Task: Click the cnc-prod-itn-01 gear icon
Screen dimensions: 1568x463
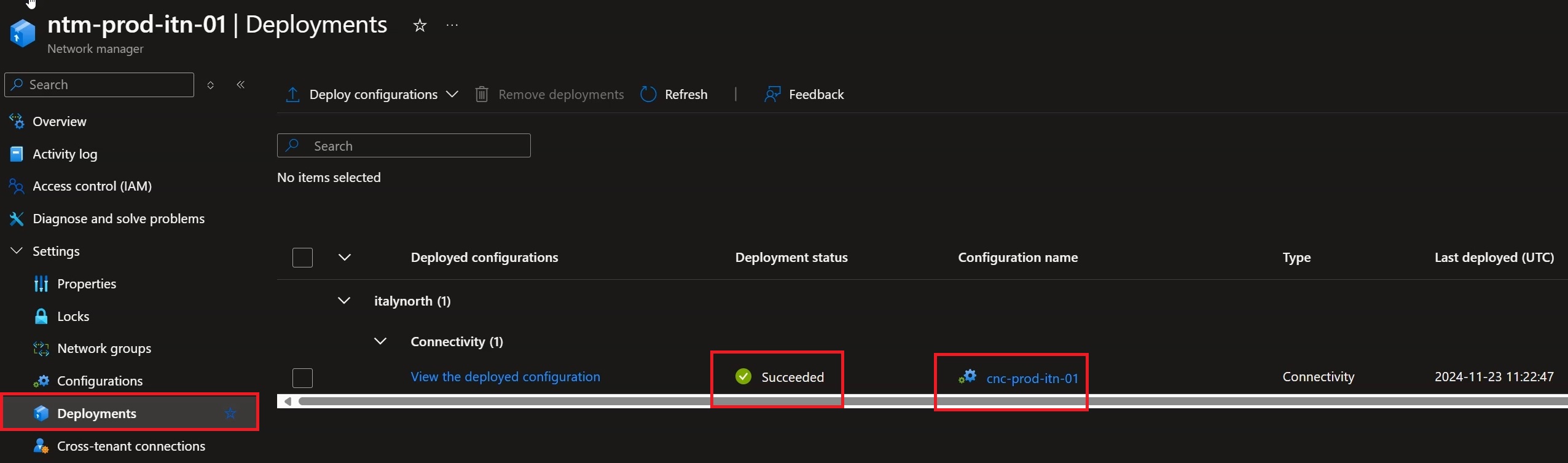Action: [968, 376]
